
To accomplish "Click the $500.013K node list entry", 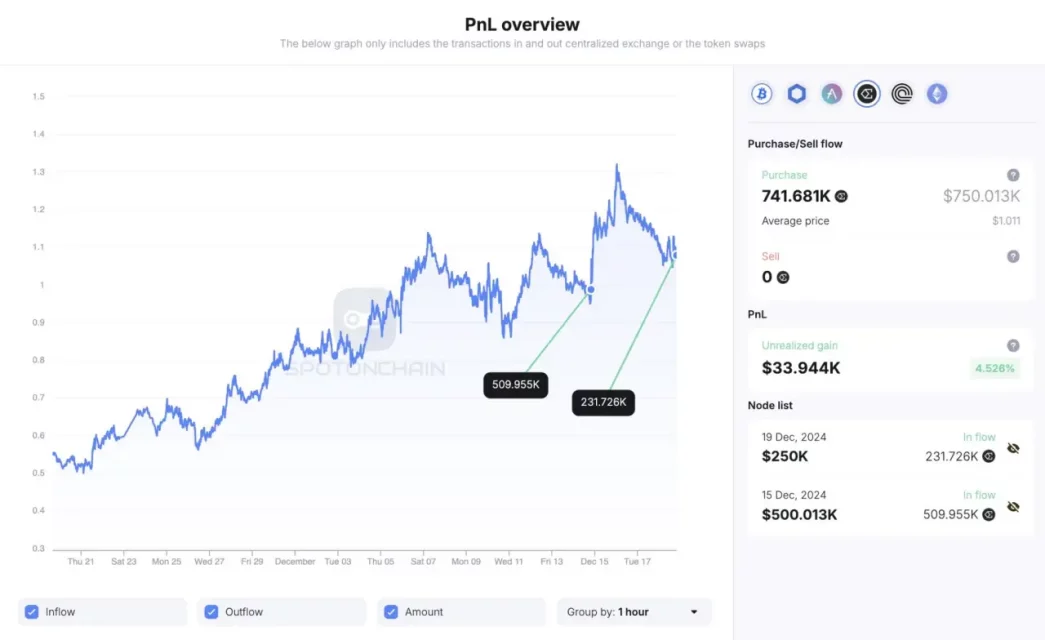I will [800, 515].
